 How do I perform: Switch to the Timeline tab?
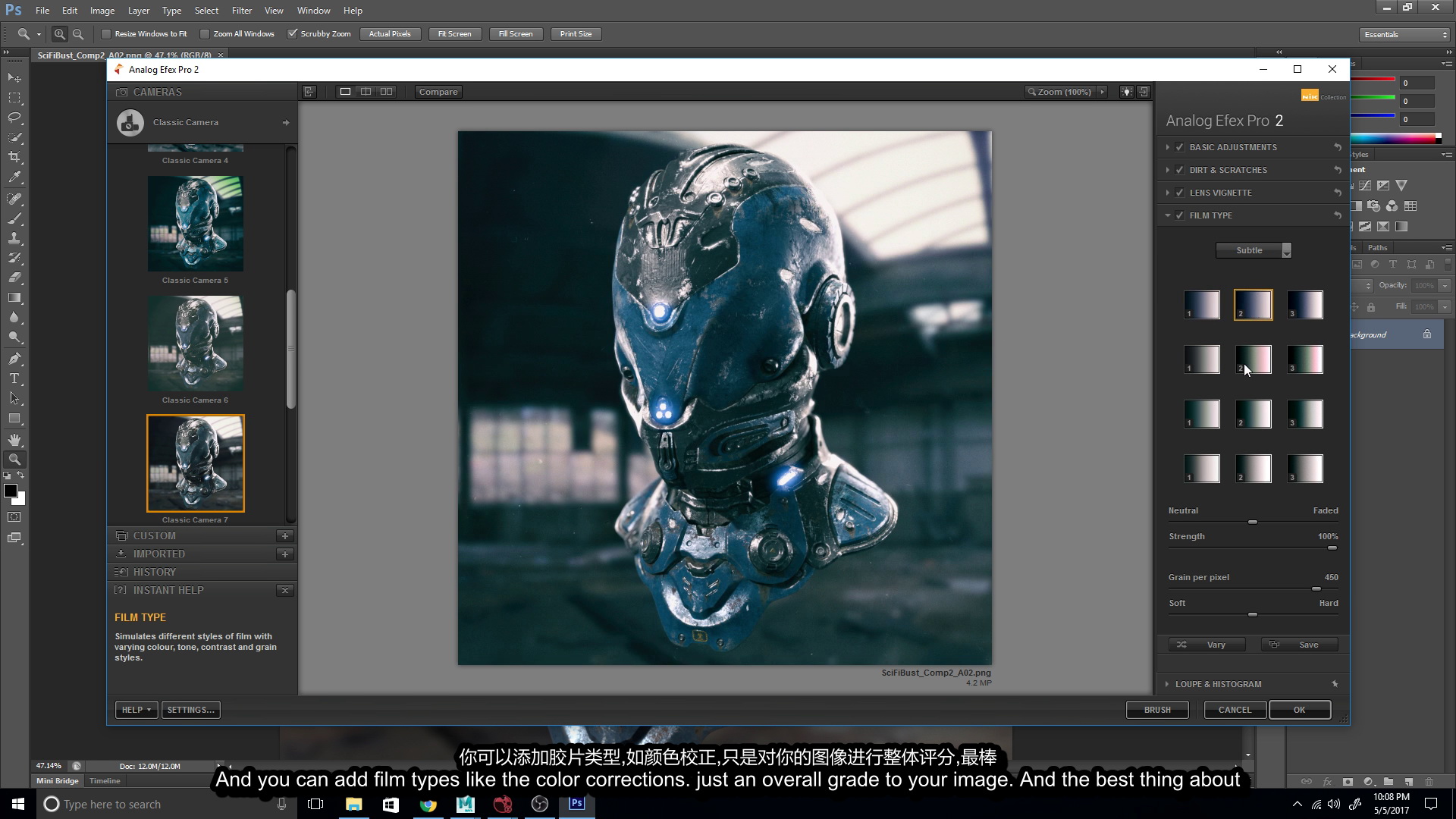105,780
